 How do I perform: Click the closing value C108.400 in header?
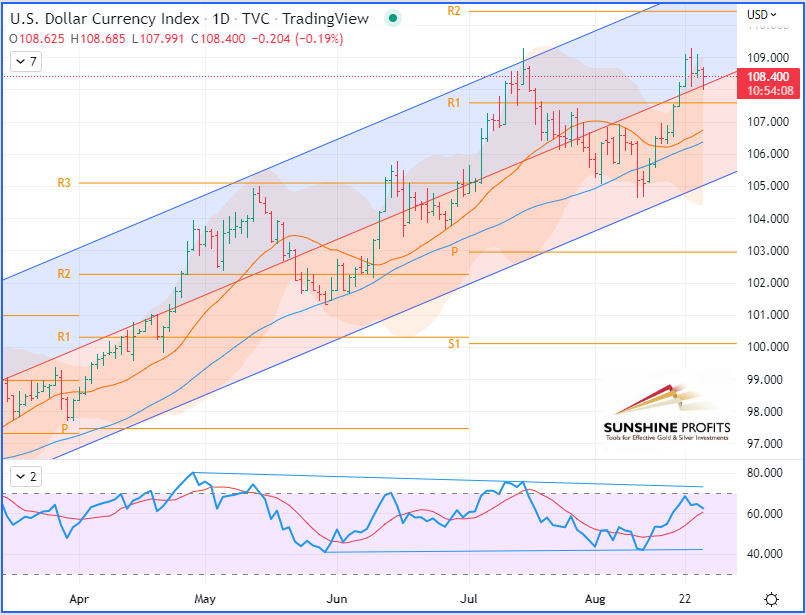coord(217,39)
